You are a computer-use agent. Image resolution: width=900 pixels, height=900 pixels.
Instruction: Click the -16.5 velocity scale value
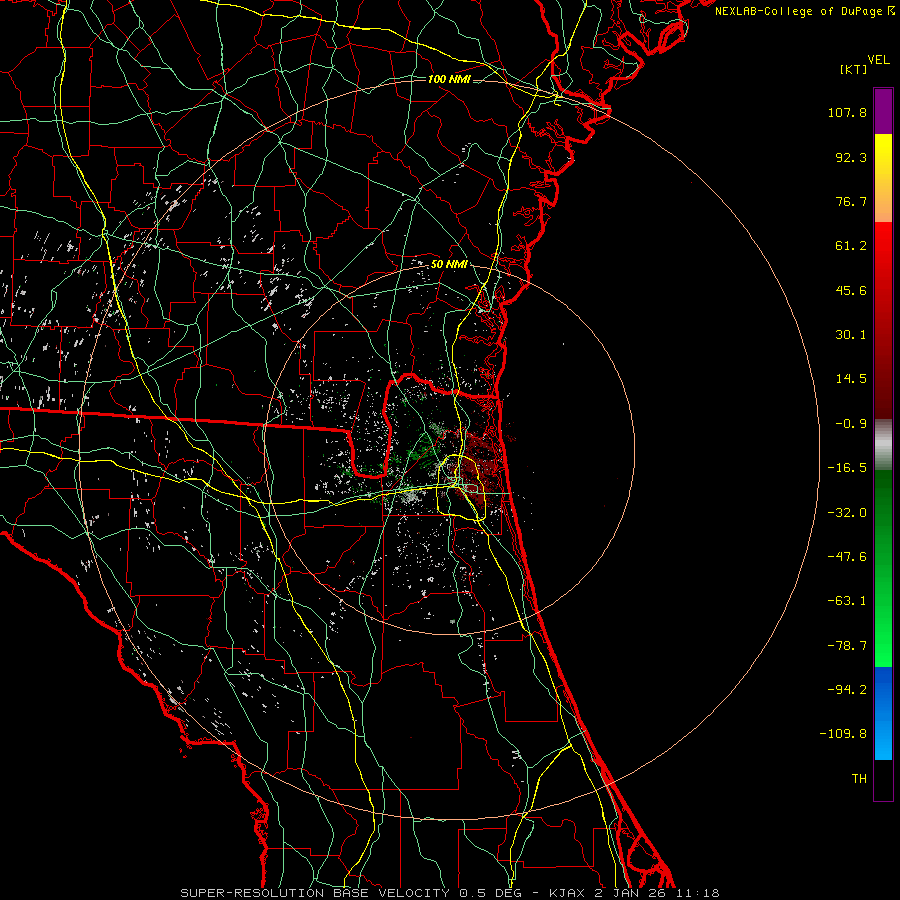[847, 468]
